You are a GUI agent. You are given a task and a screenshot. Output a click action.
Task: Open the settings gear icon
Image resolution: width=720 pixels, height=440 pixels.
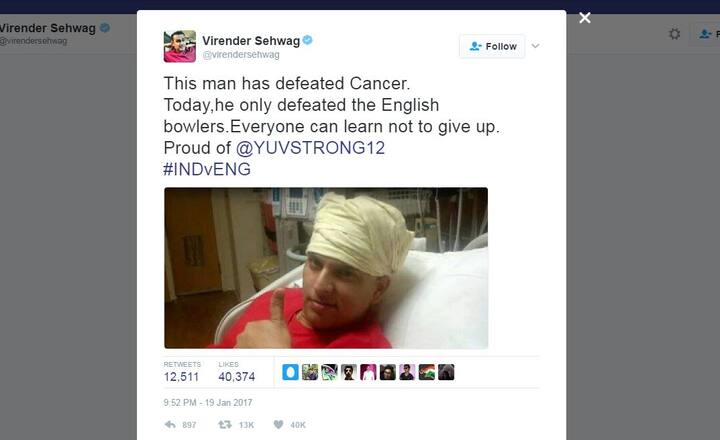point(674,34)
